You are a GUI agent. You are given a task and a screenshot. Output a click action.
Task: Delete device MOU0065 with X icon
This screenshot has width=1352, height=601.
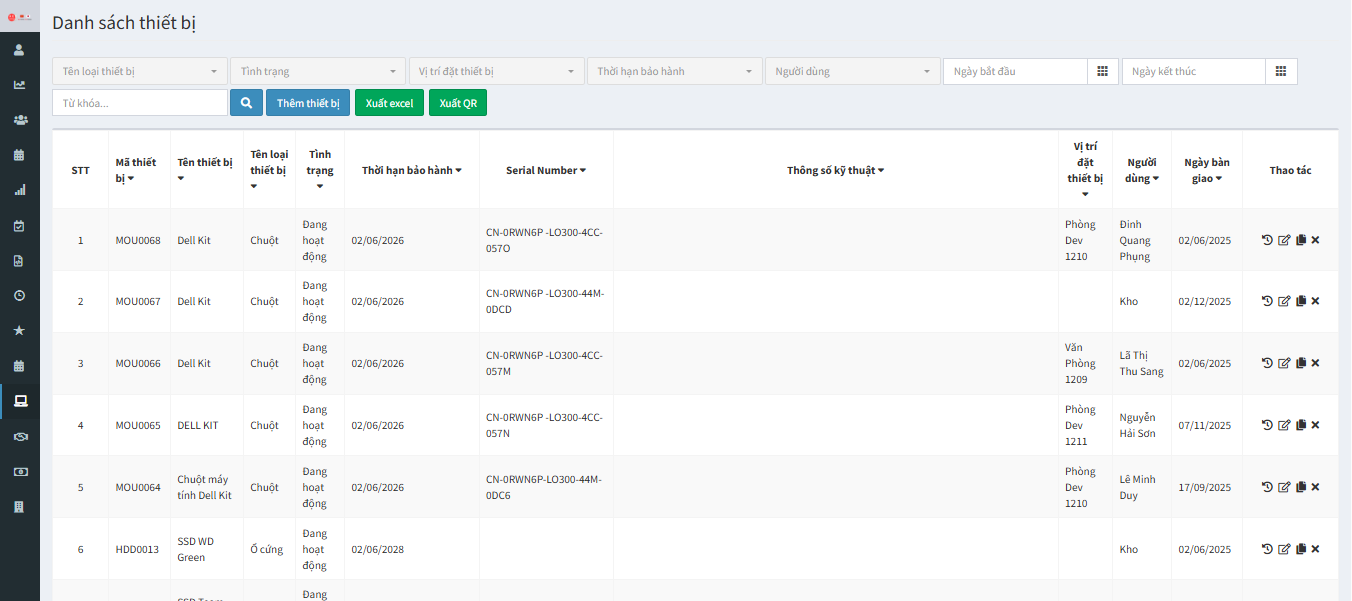(1316, 425)
